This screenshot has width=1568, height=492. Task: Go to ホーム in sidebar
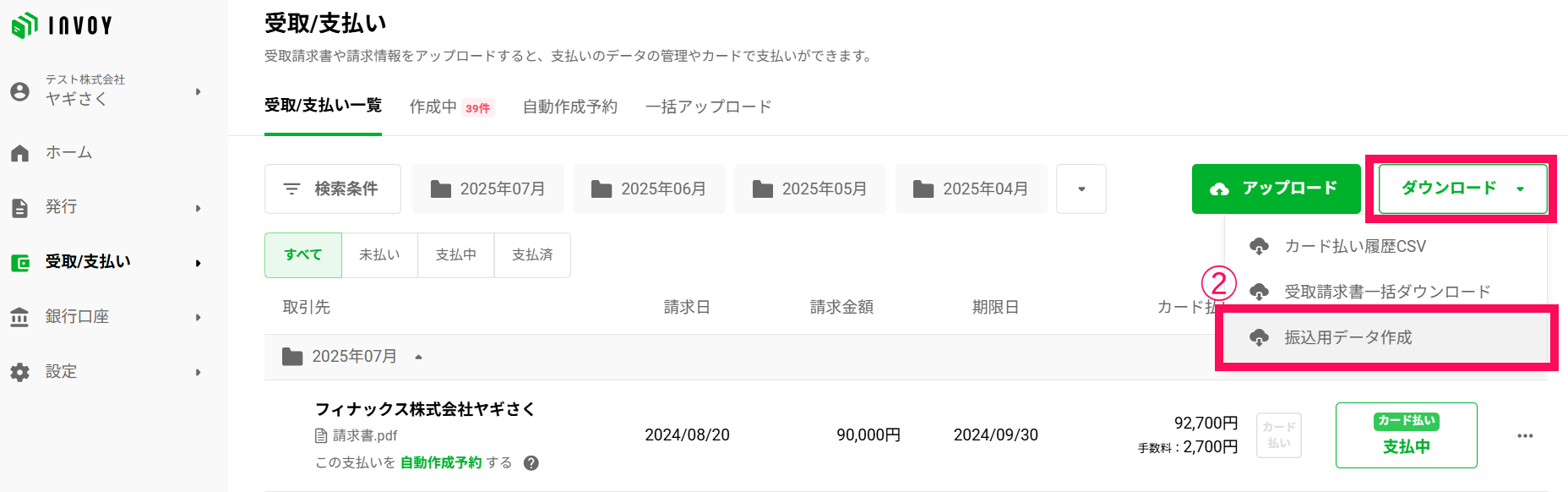(x=68, y=153)
